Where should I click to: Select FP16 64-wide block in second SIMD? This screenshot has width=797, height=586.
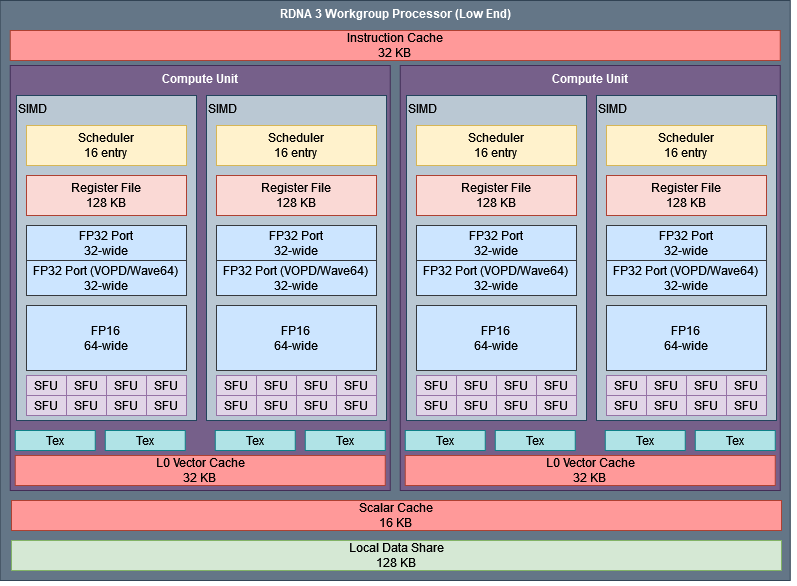click(296, 338)
